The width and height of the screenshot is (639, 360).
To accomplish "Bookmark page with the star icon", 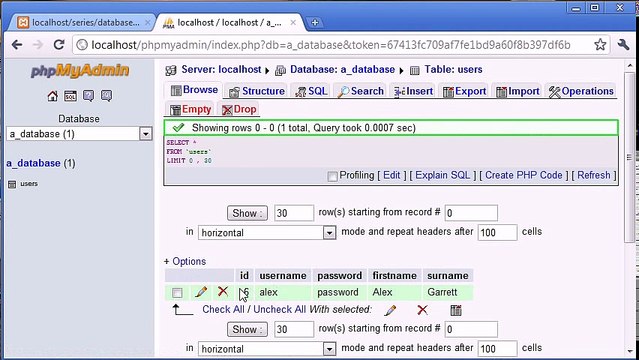I will 600,44.
